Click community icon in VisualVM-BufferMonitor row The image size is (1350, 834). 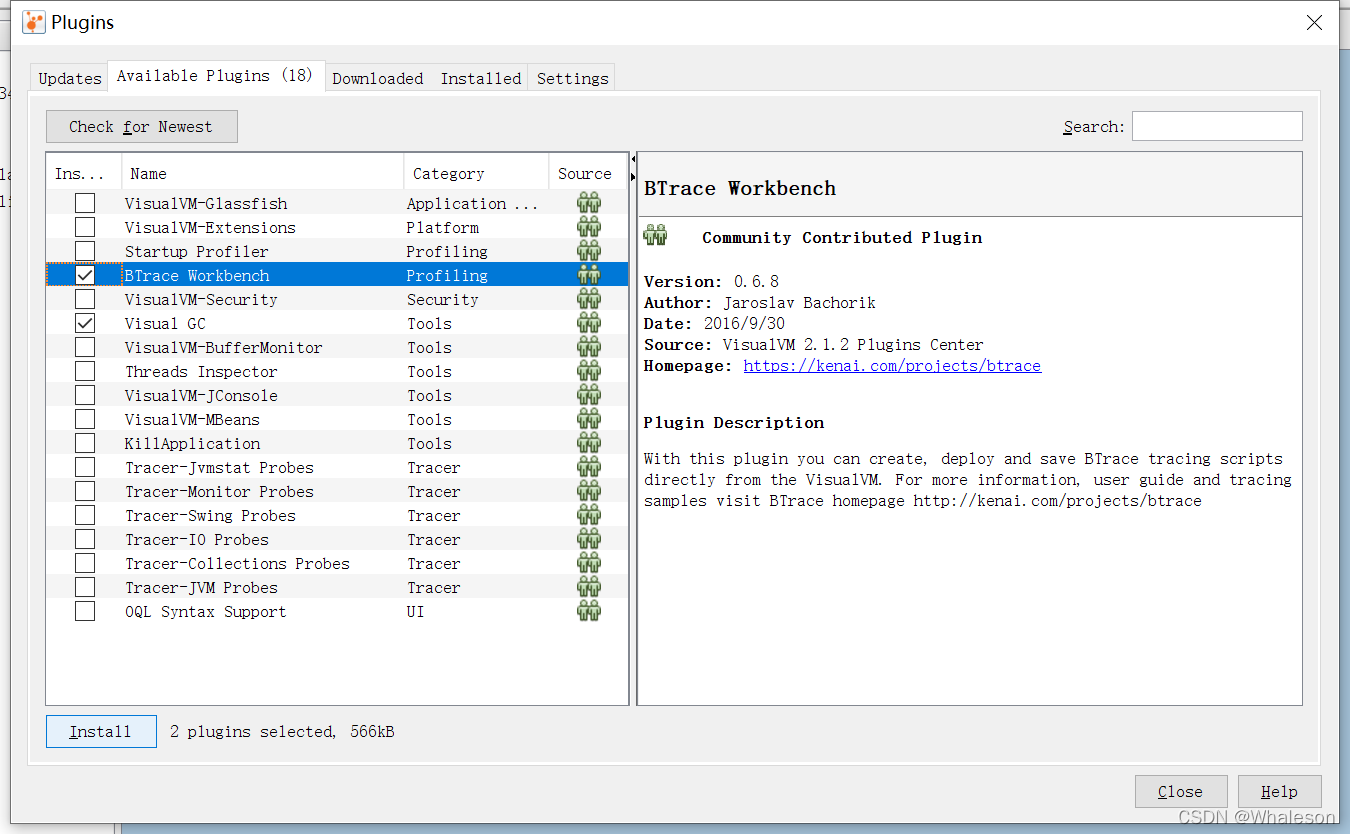[589, 347]
